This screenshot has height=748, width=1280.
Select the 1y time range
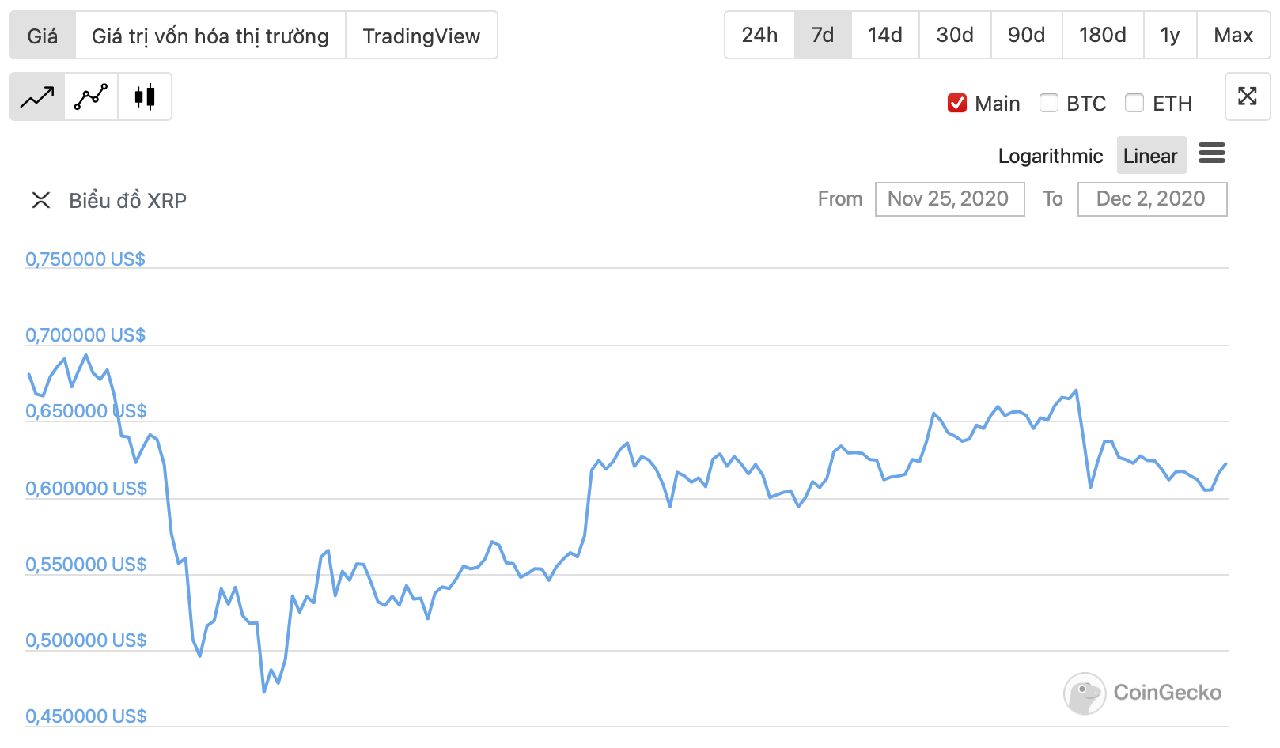1170,35
